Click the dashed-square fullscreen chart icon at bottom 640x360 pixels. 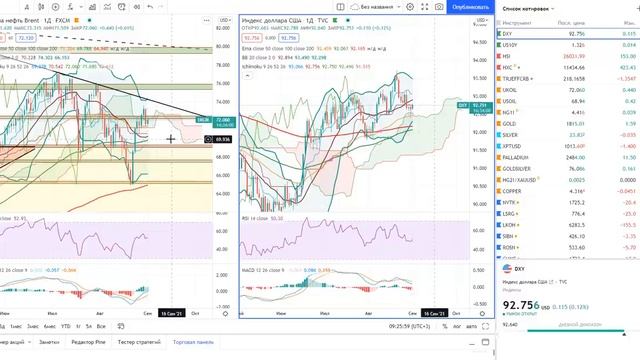point(485,326)
